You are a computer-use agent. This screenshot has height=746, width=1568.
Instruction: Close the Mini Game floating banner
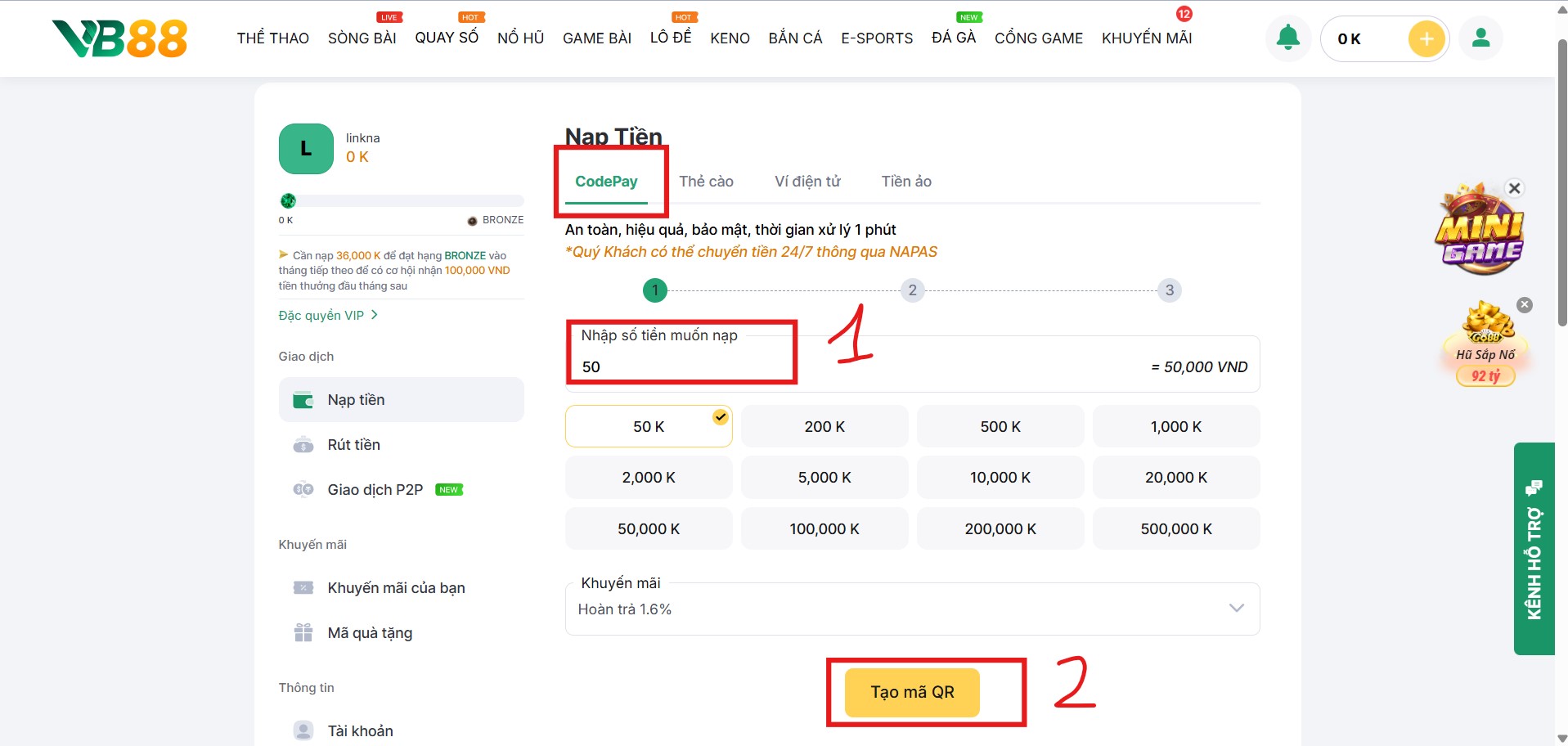pyautogui.click(x=1514, y=188)
